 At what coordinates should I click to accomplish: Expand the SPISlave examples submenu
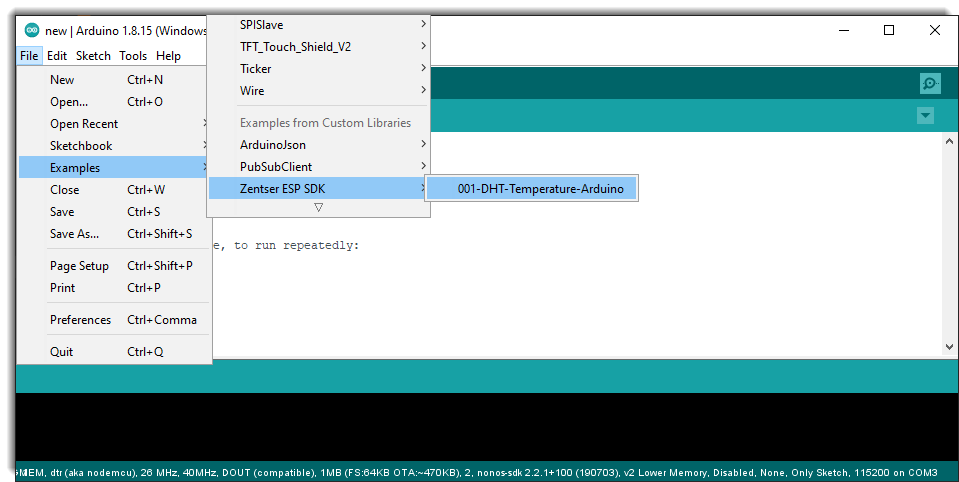[x=319, y=25]
